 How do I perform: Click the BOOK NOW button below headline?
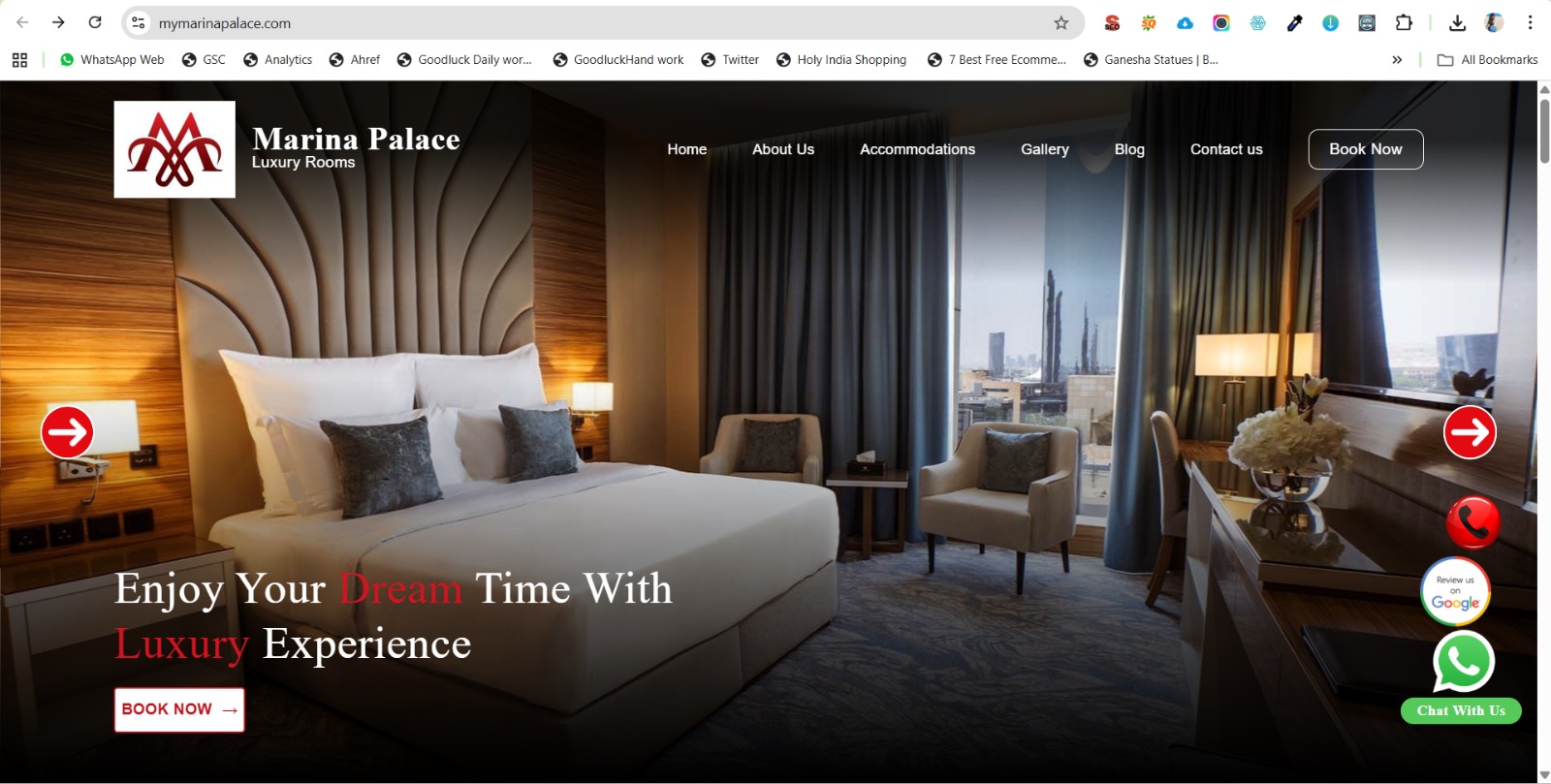(x=179, y=709)
